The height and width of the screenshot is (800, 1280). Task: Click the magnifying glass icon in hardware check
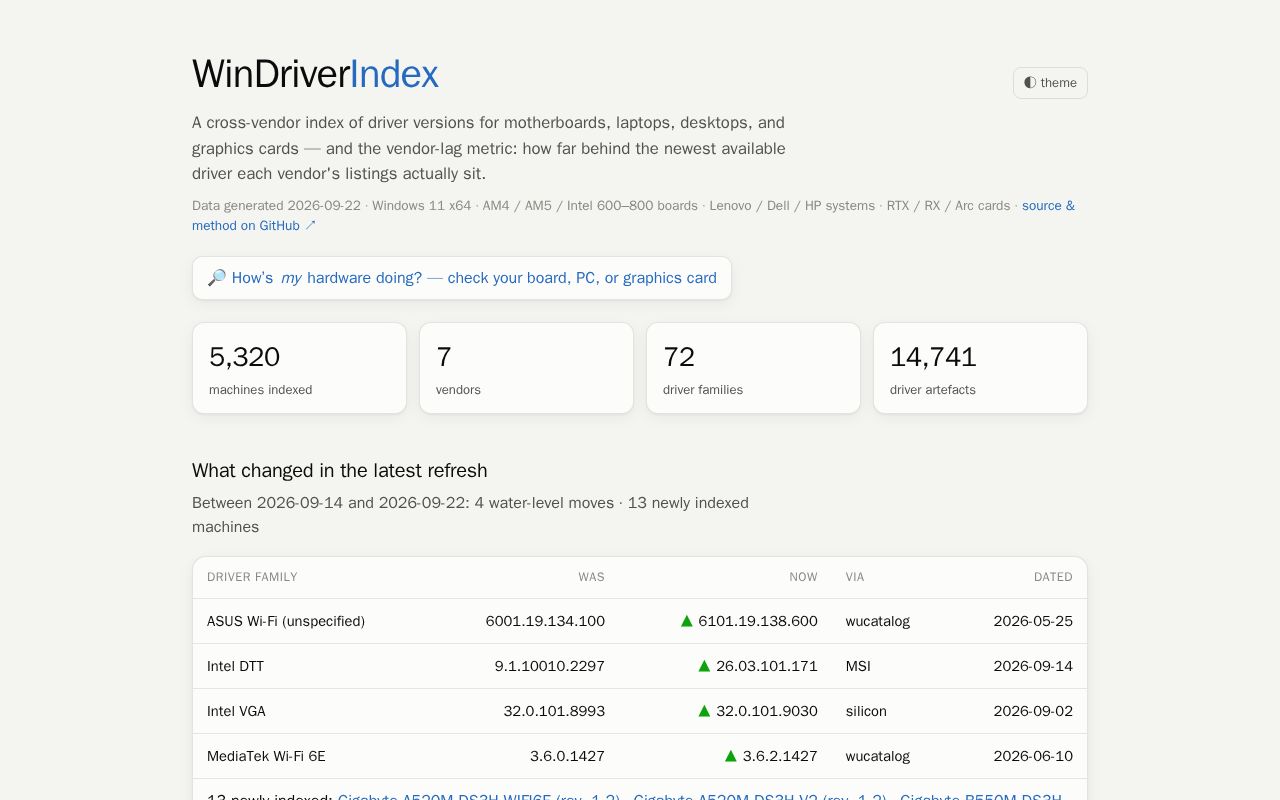(217, 278)
